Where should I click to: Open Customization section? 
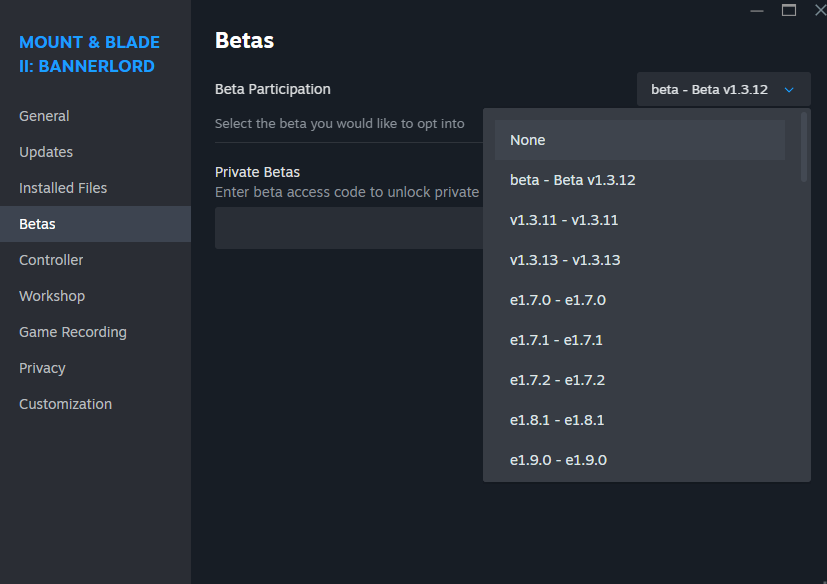[95, 404]
